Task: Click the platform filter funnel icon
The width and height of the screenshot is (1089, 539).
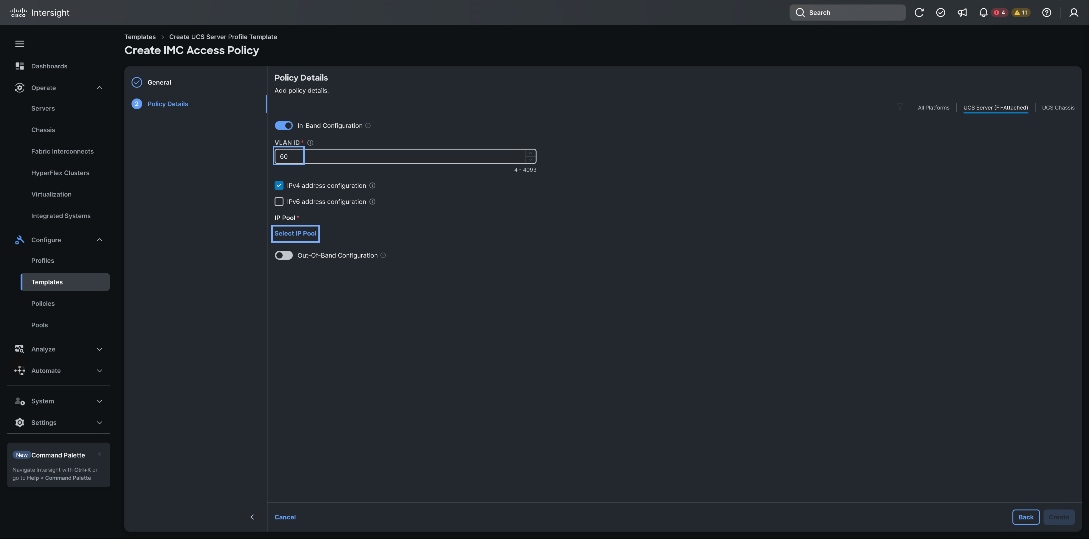Action: 900,107
